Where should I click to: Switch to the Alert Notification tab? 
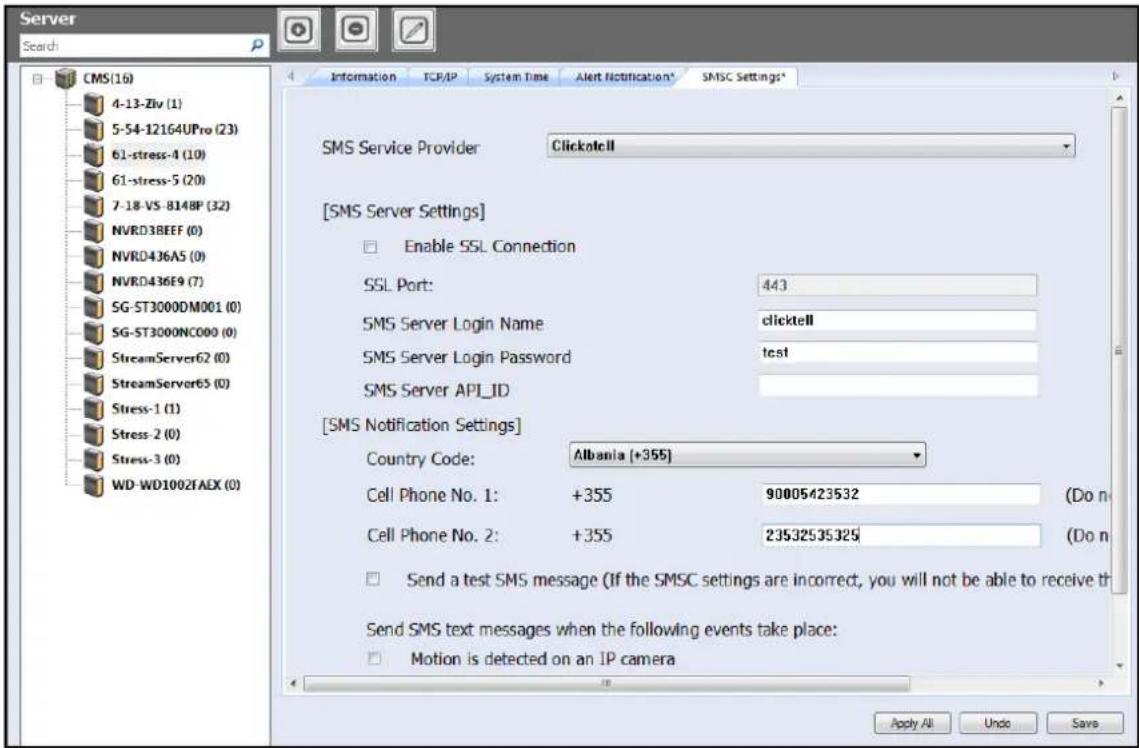pos(625,76)
